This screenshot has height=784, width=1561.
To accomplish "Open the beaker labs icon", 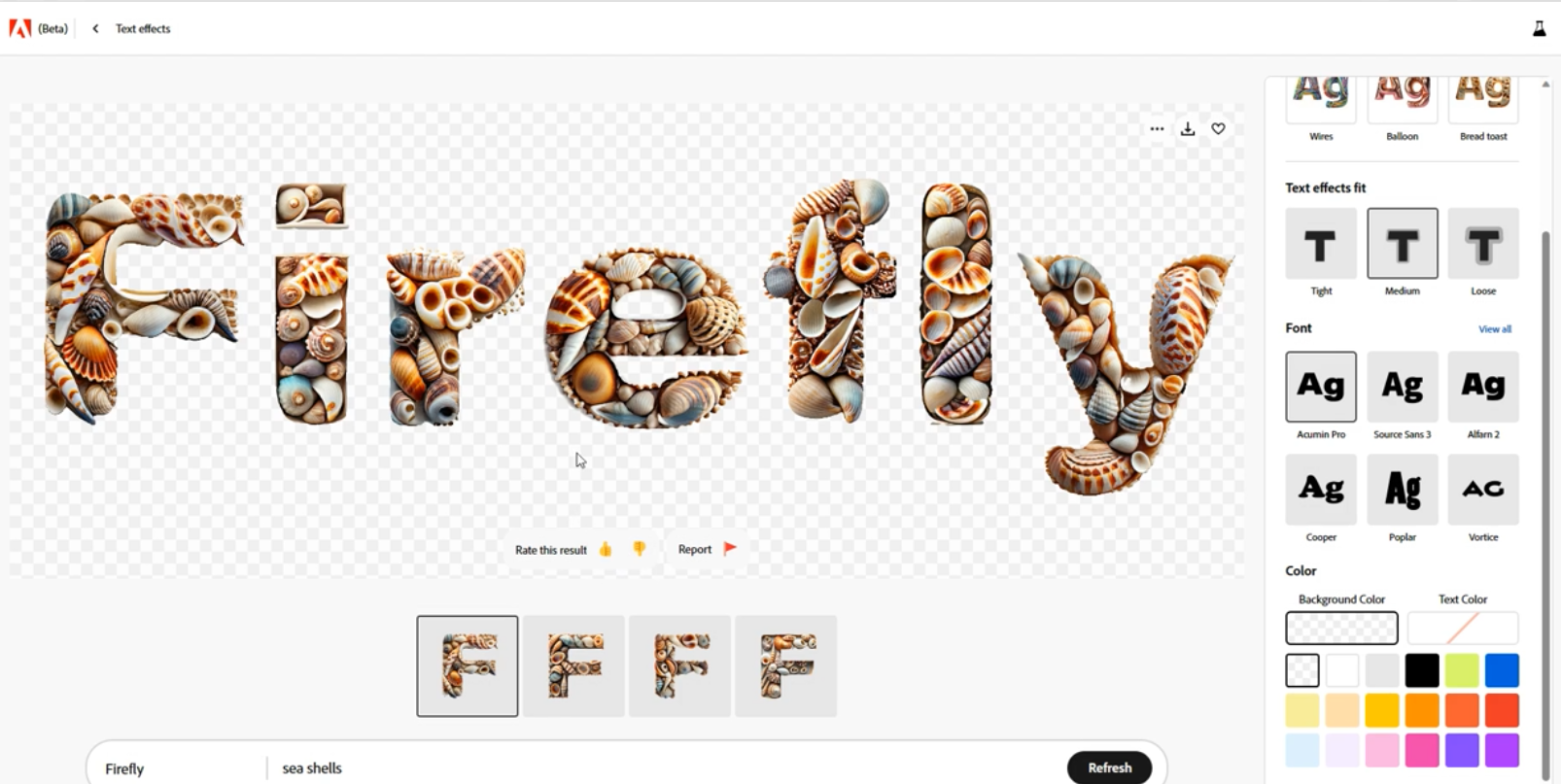I will 1539,28.
